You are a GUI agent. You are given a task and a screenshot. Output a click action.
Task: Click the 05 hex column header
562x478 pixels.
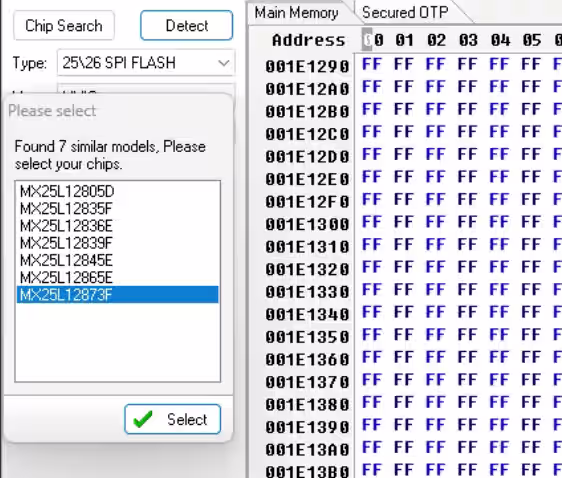(532, 40)
